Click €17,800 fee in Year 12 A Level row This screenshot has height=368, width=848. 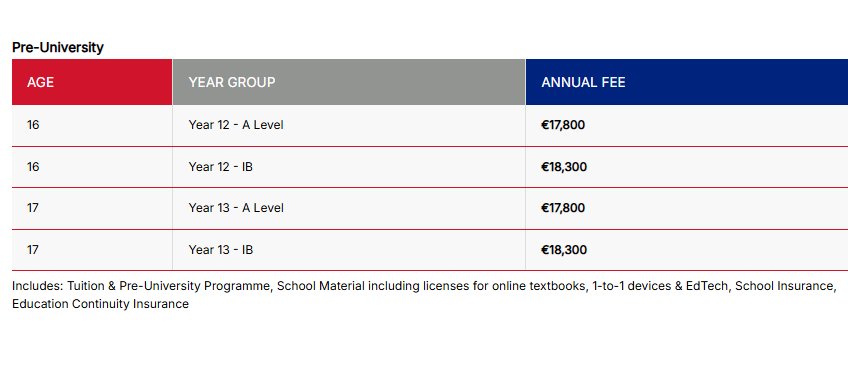pos(563,126)
